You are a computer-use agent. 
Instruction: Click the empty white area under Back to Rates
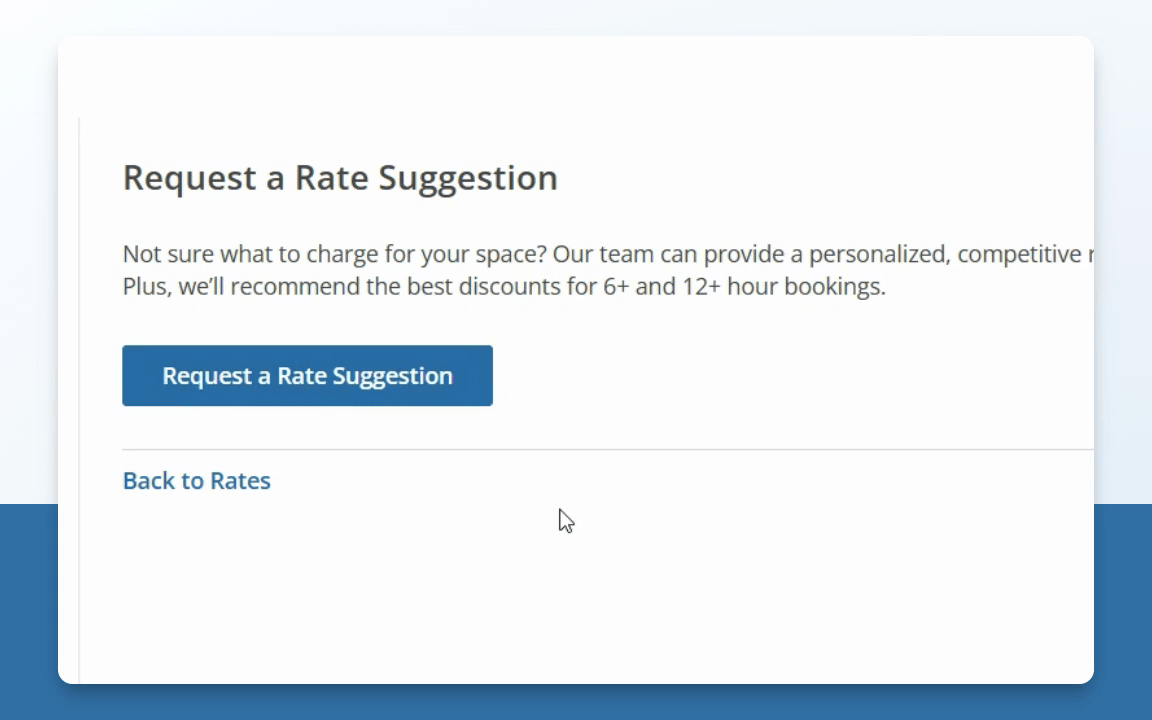(x=400, y=590)
